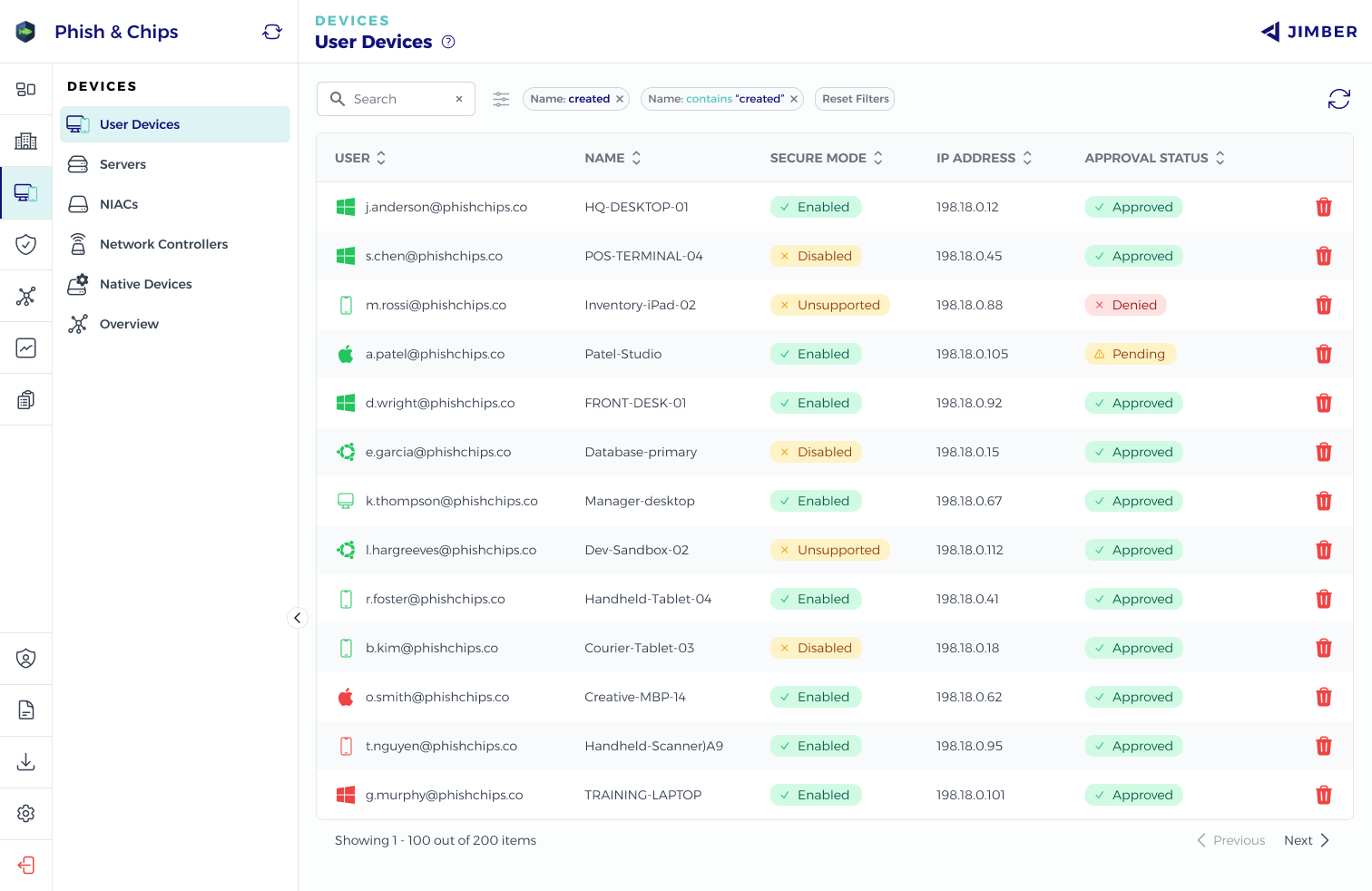
Task: Click the 'Showing 1 - 100 out of 200 items' text
Action: coord(436,840)
